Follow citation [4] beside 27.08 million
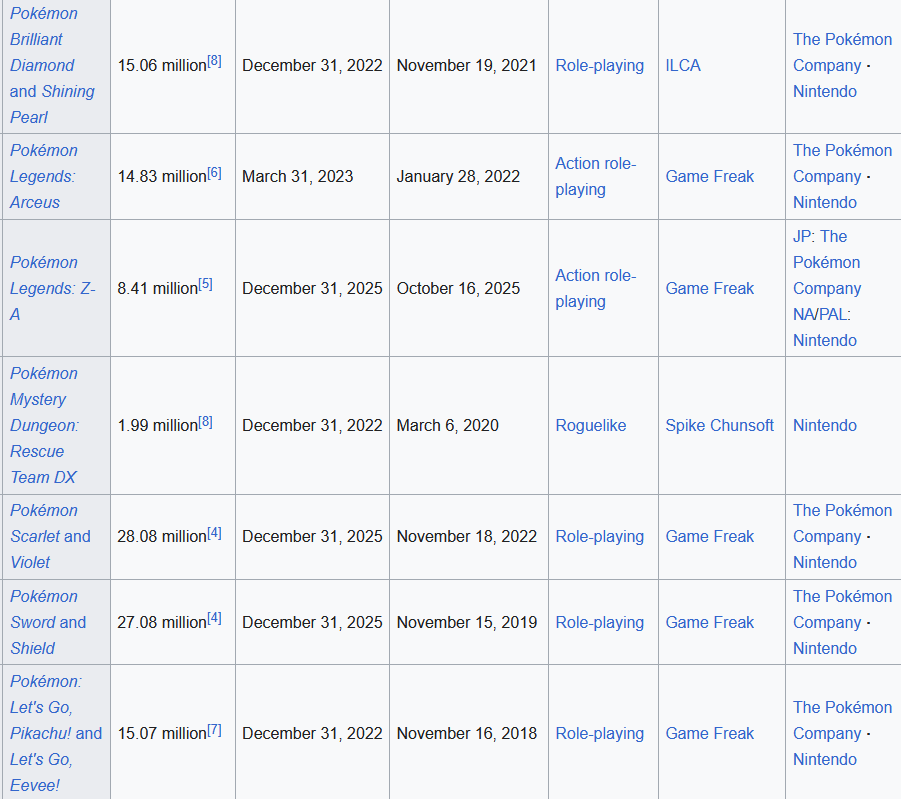This screenshot has height=799, width=901. [x=214, y=618]
